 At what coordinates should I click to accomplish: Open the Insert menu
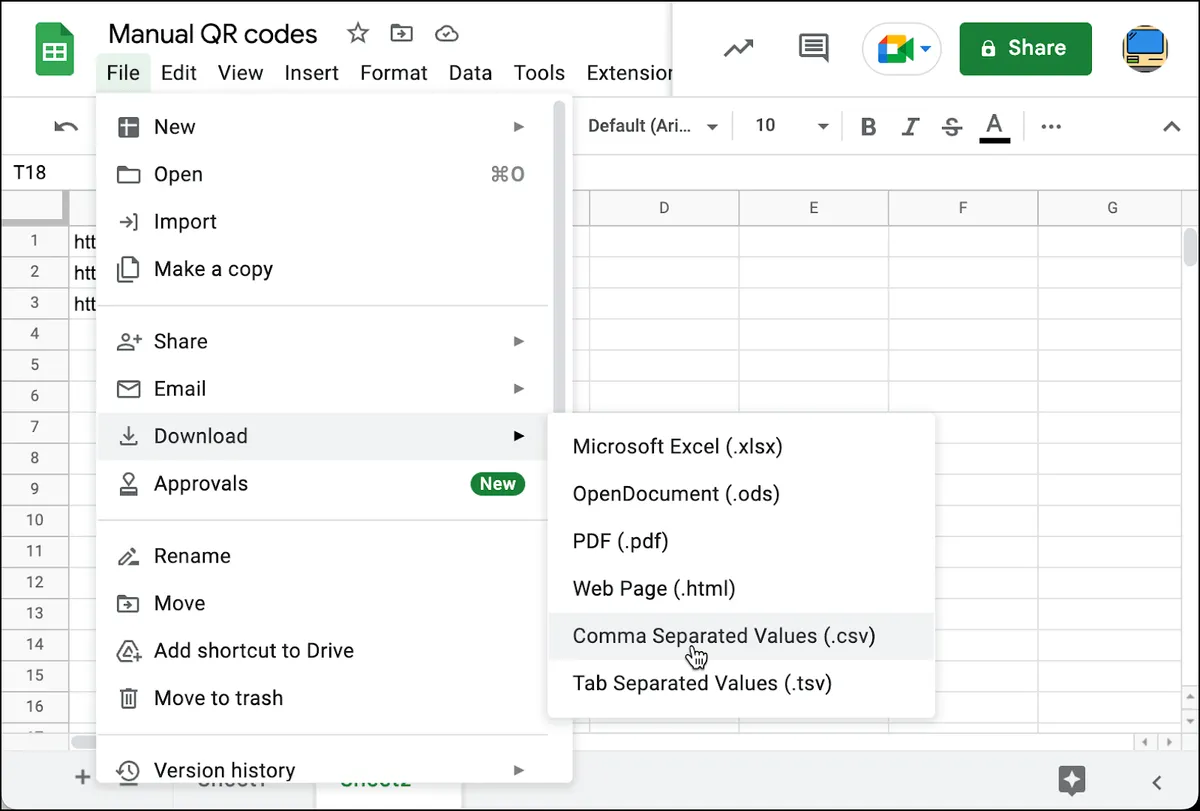pyautogui.click(x=312, y=73)
